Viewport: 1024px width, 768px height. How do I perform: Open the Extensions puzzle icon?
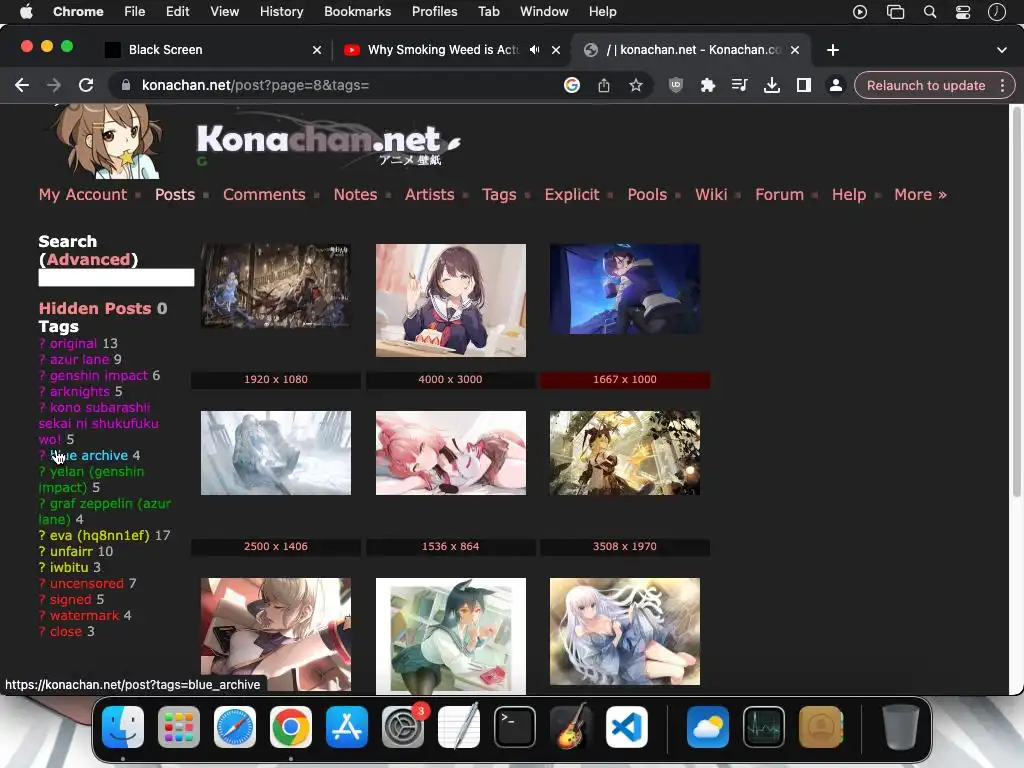tap(707, 86)
